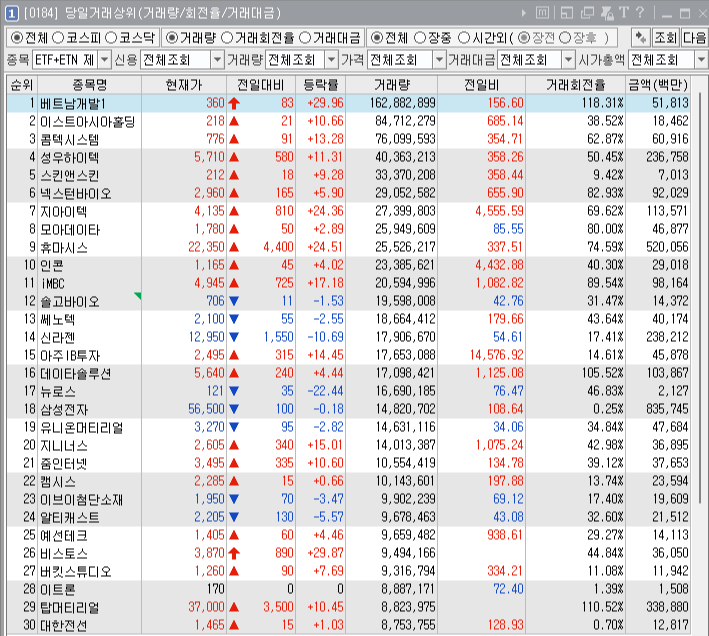
Task: Click the up arrow icon for 베트남개발1
Action: click(x=234, y=104)
